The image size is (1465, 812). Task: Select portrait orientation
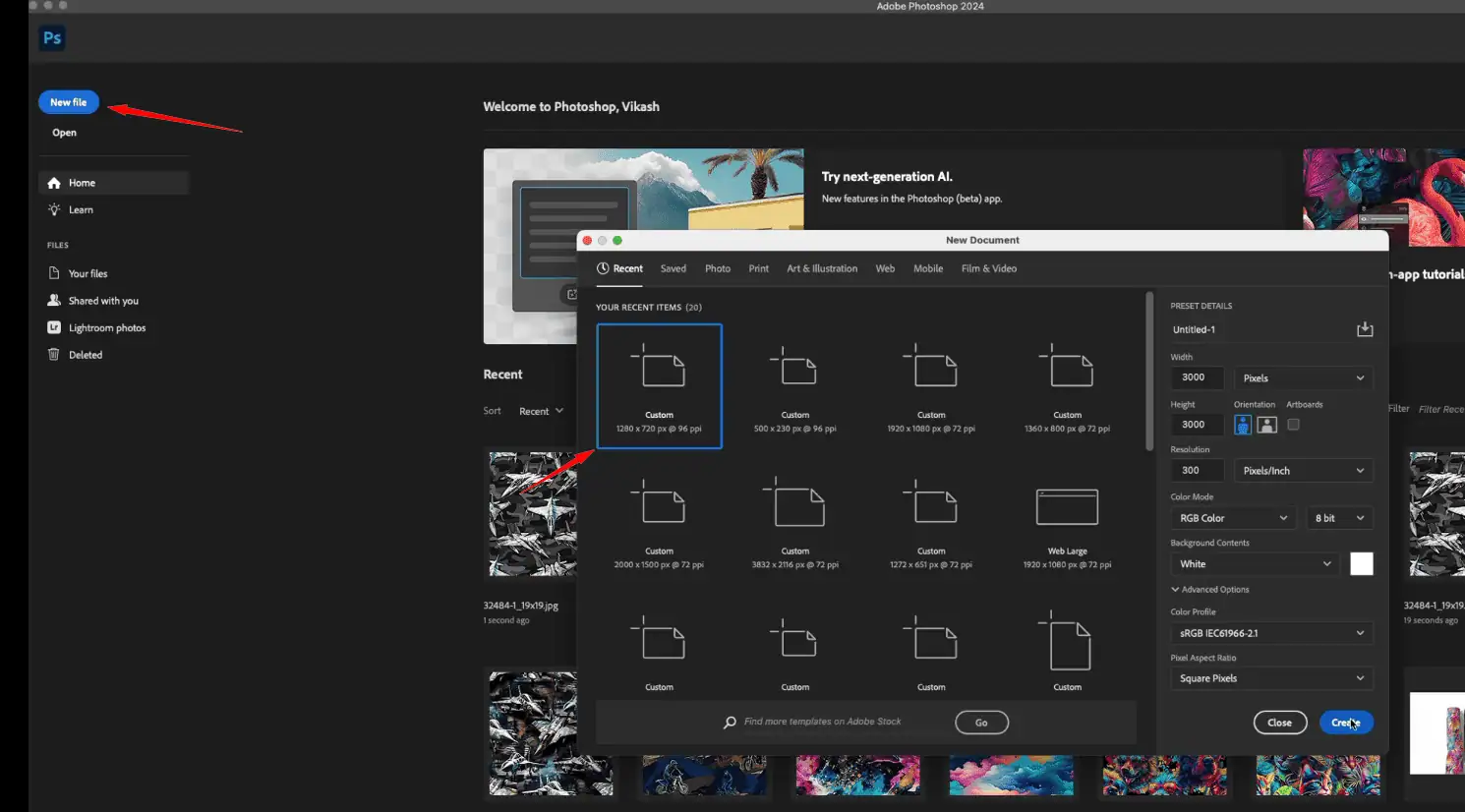[1243, 425]
